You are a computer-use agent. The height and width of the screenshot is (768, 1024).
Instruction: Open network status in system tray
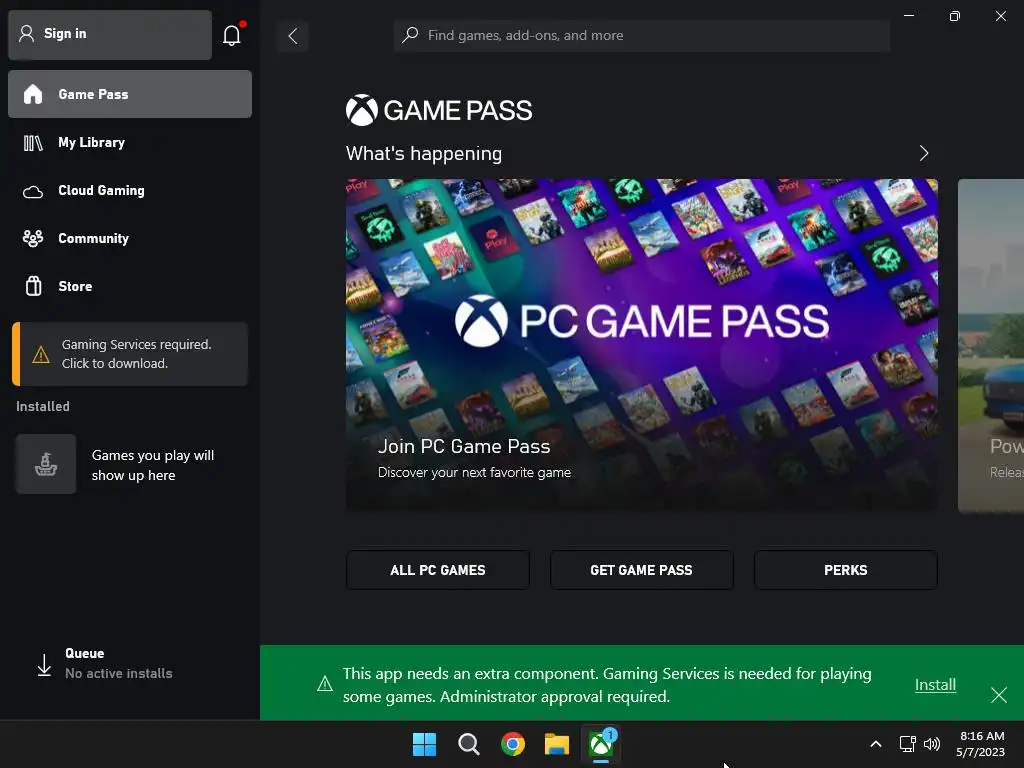pos(907,744)
